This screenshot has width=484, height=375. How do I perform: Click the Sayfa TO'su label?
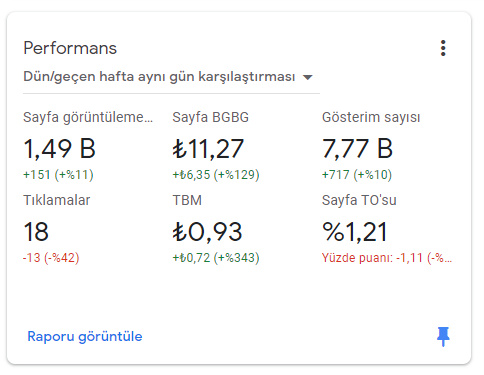[359, 200]
